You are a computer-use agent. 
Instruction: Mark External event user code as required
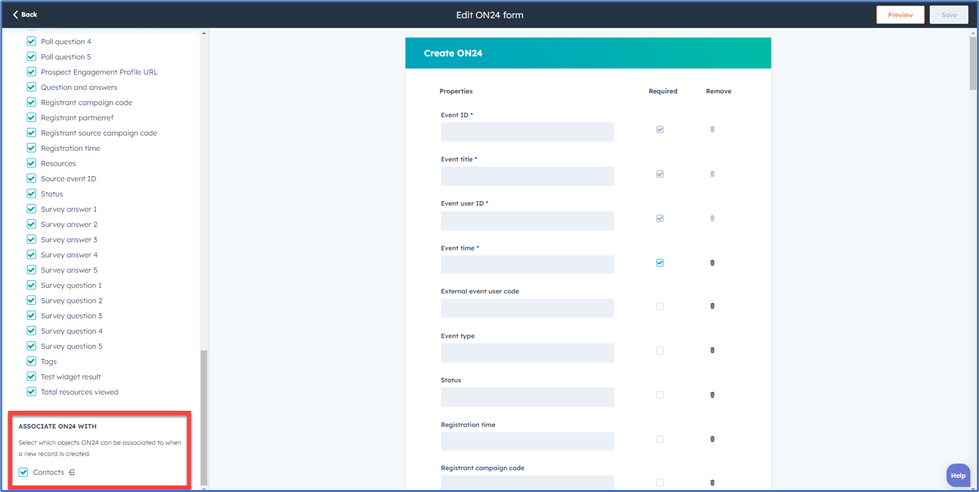660,306
